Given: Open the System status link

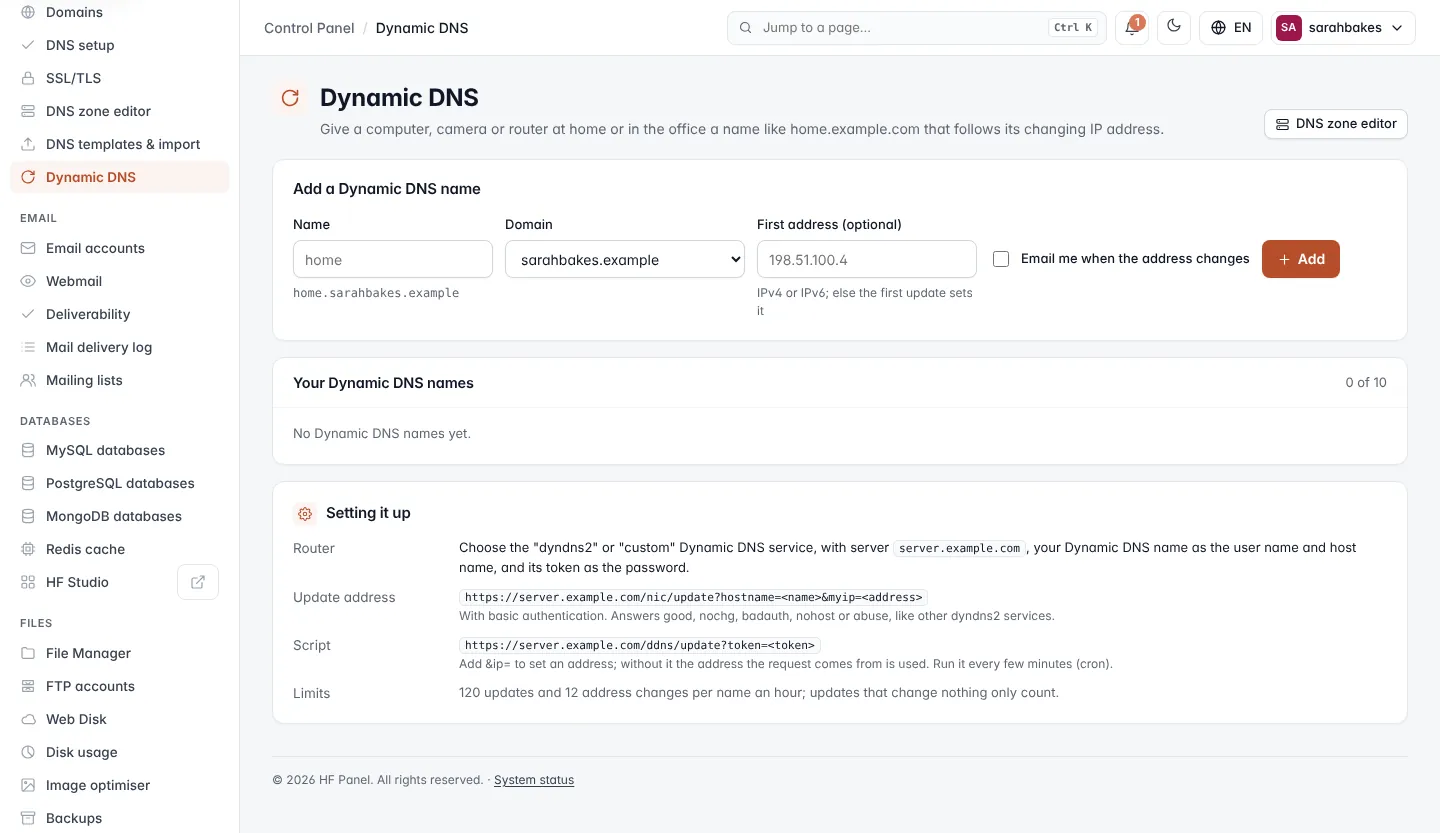Looking at the screenshot, I should 534,780.
